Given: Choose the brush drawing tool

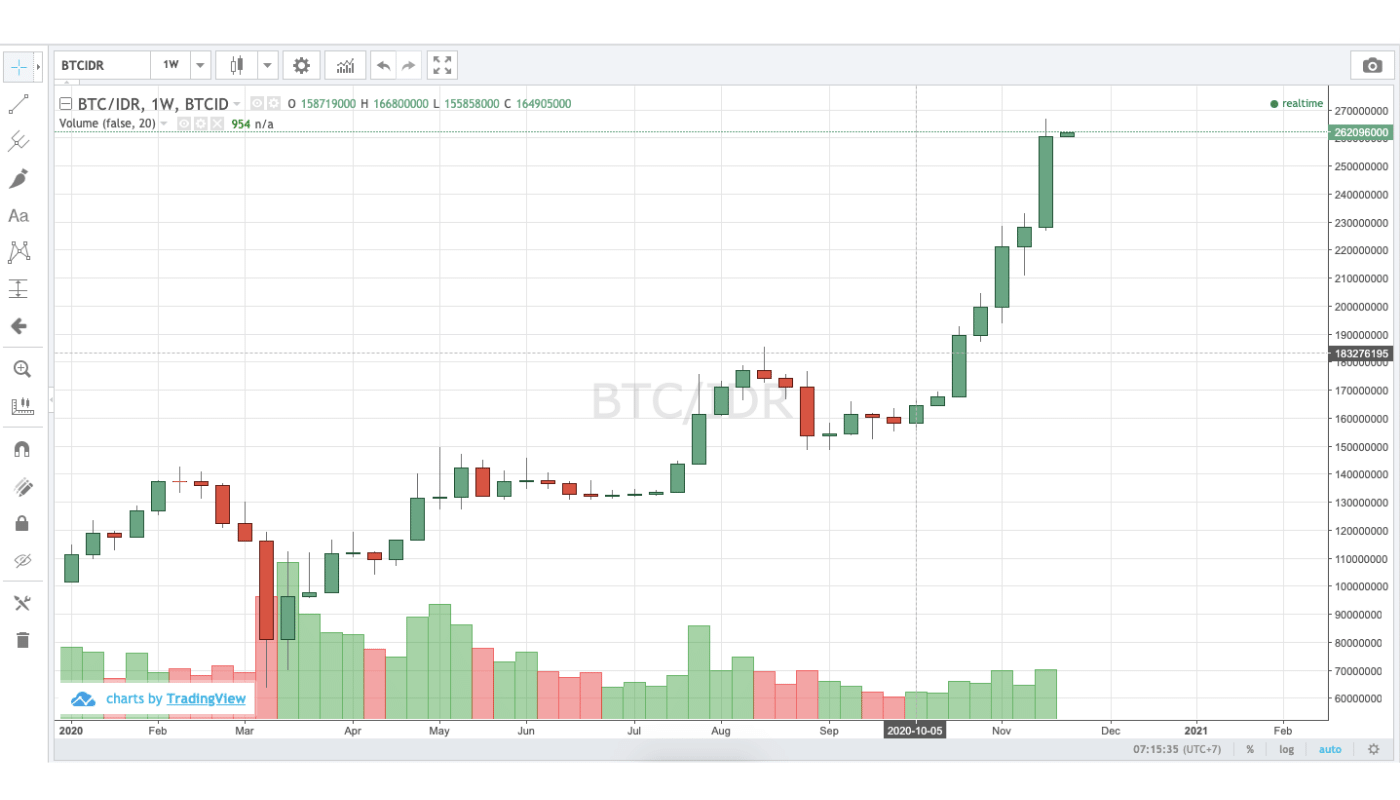Looking at the screenshot, I should click(x=19, y=179).
